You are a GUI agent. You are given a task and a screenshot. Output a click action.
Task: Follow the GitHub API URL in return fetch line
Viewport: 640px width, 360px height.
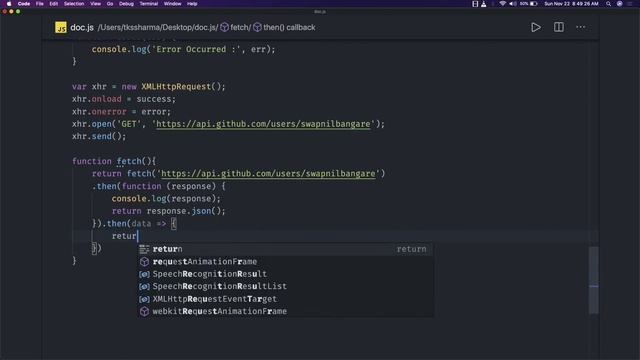268,174
